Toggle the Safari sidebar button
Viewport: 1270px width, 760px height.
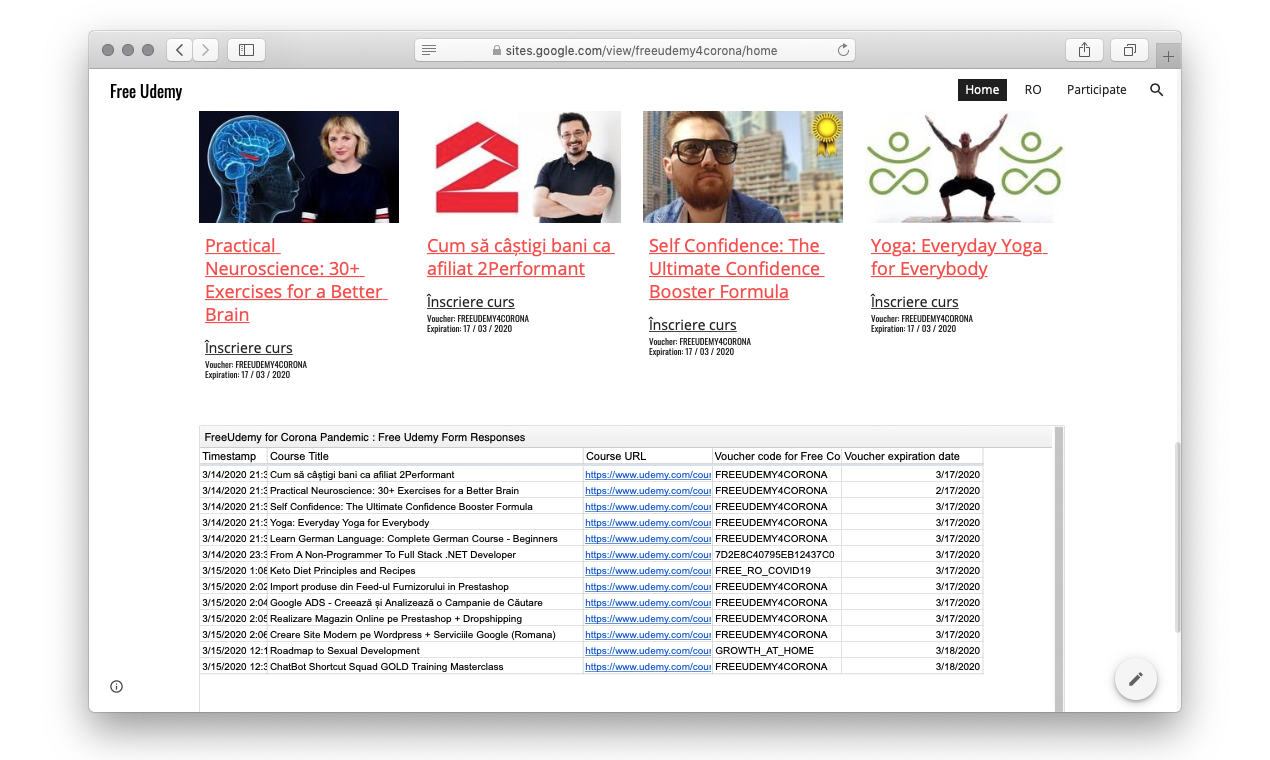coord(246,49)
